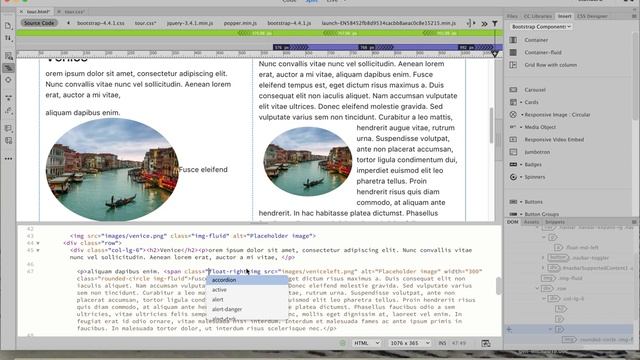Select the large Venice image in left column
The image size is (640, 360).
(112, 170)
